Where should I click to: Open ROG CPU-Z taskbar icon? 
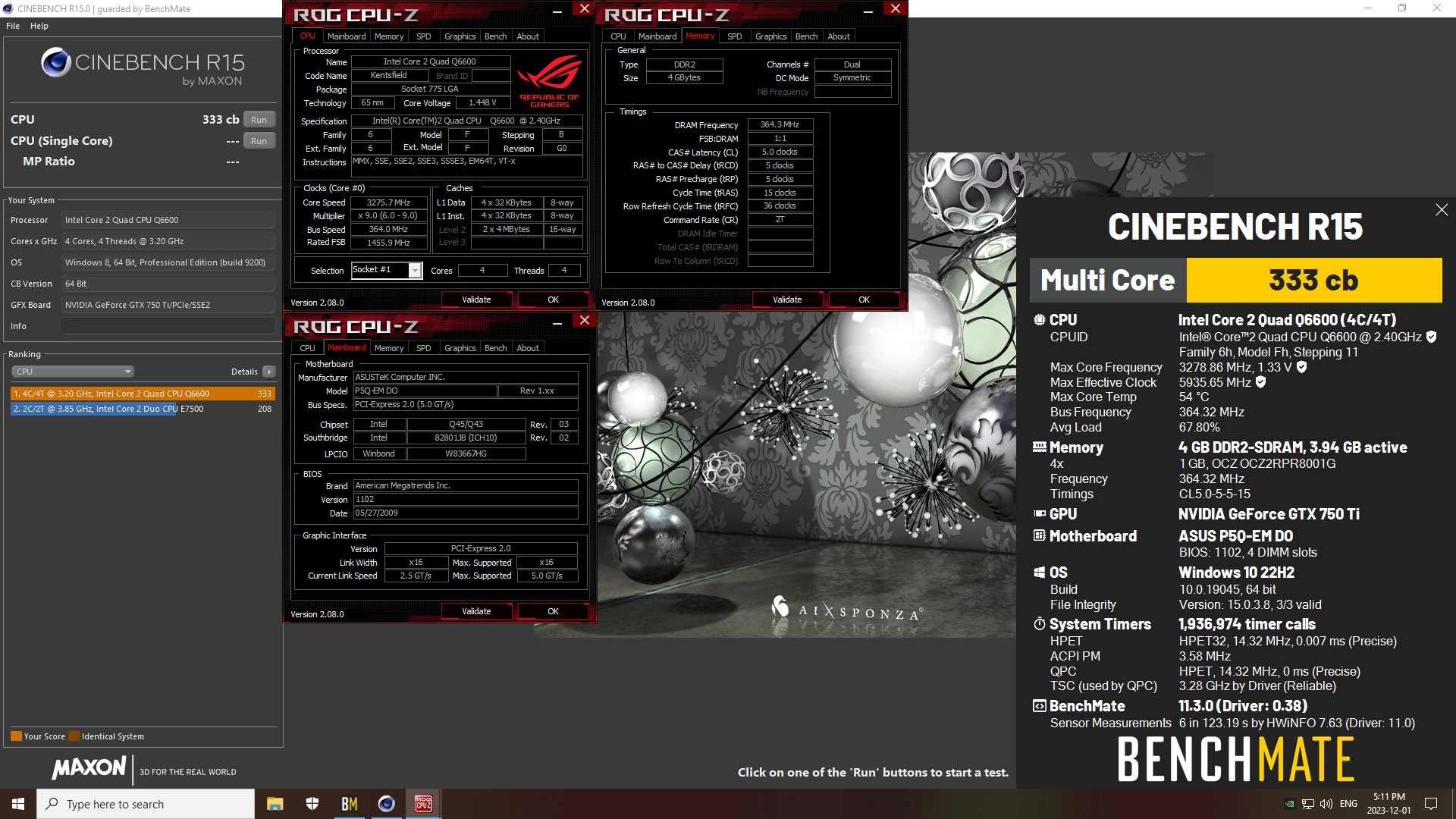pyautogui.click(x=423, y=804)
